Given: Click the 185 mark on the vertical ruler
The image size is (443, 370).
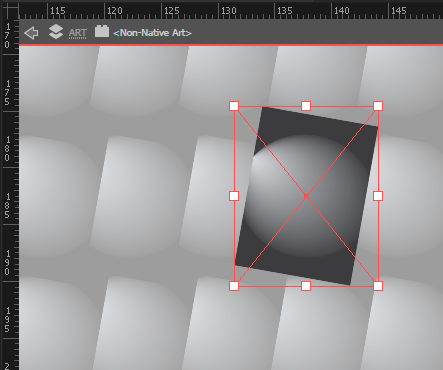Looking at the screenshot, I should 7,205.
